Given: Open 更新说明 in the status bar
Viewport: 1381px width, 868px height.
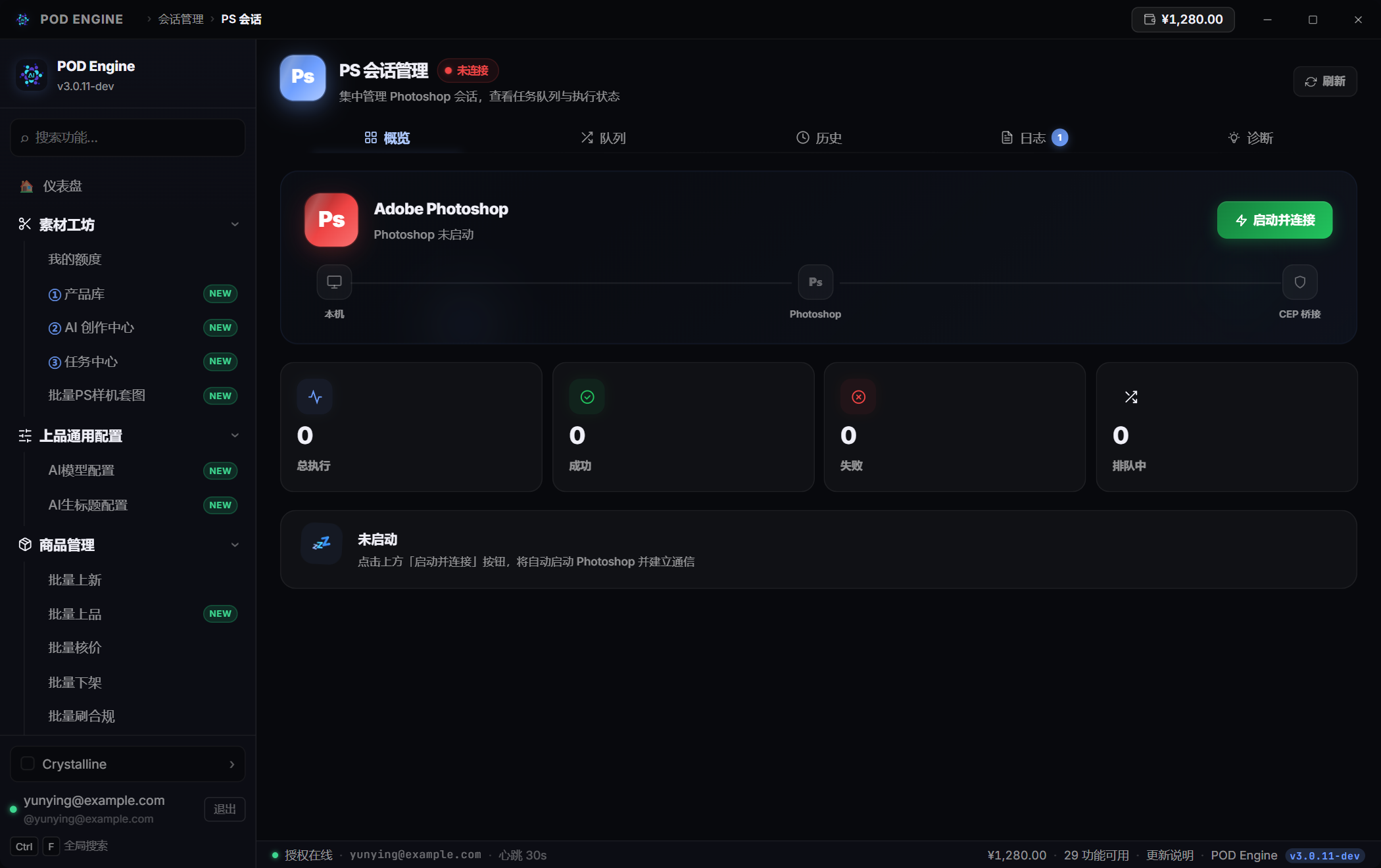Looking at the screenshot, I should tap(1169, 855).
